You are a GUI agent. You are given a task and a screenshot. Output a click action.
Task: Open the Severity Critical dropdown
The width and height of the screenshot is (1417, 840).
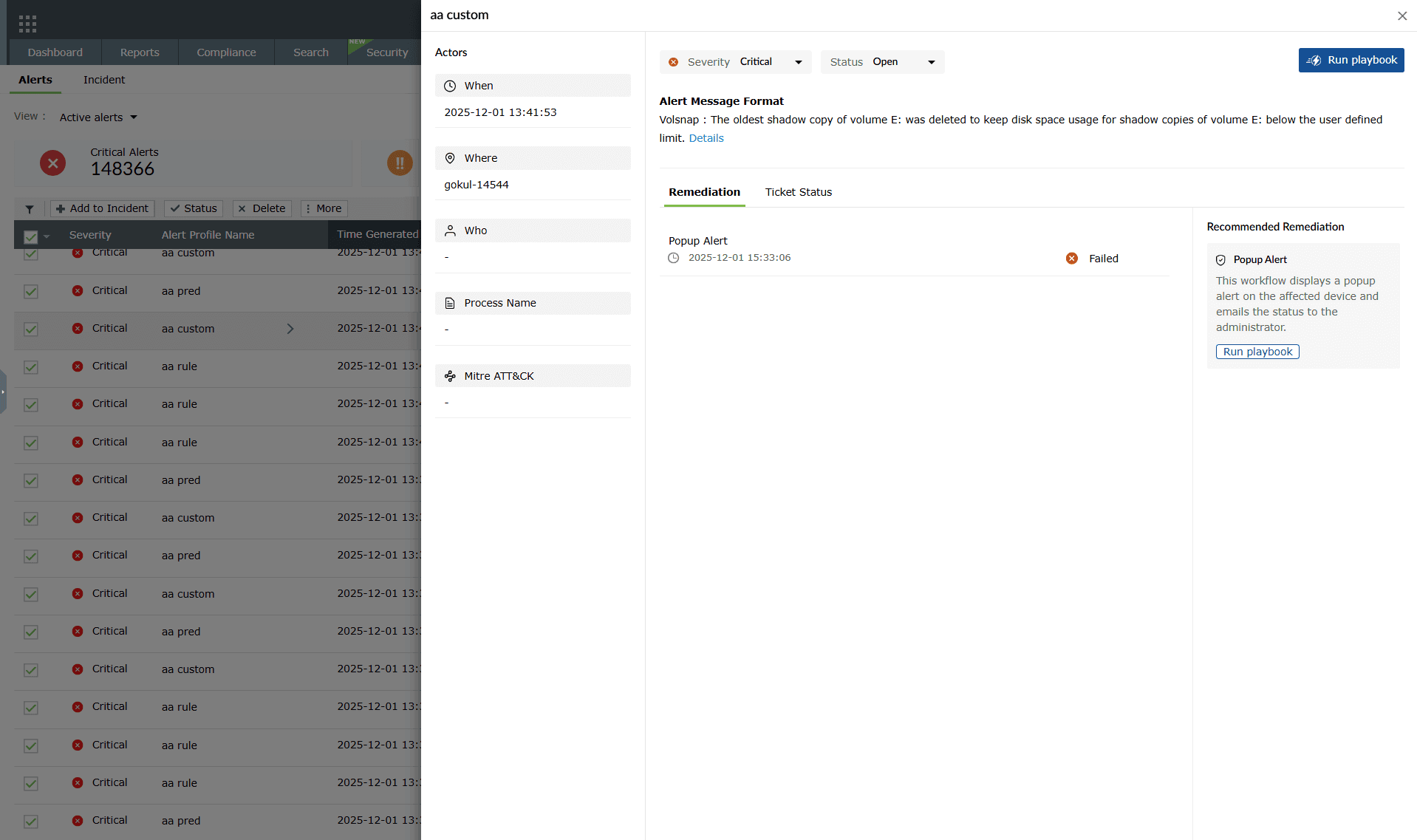797,61
